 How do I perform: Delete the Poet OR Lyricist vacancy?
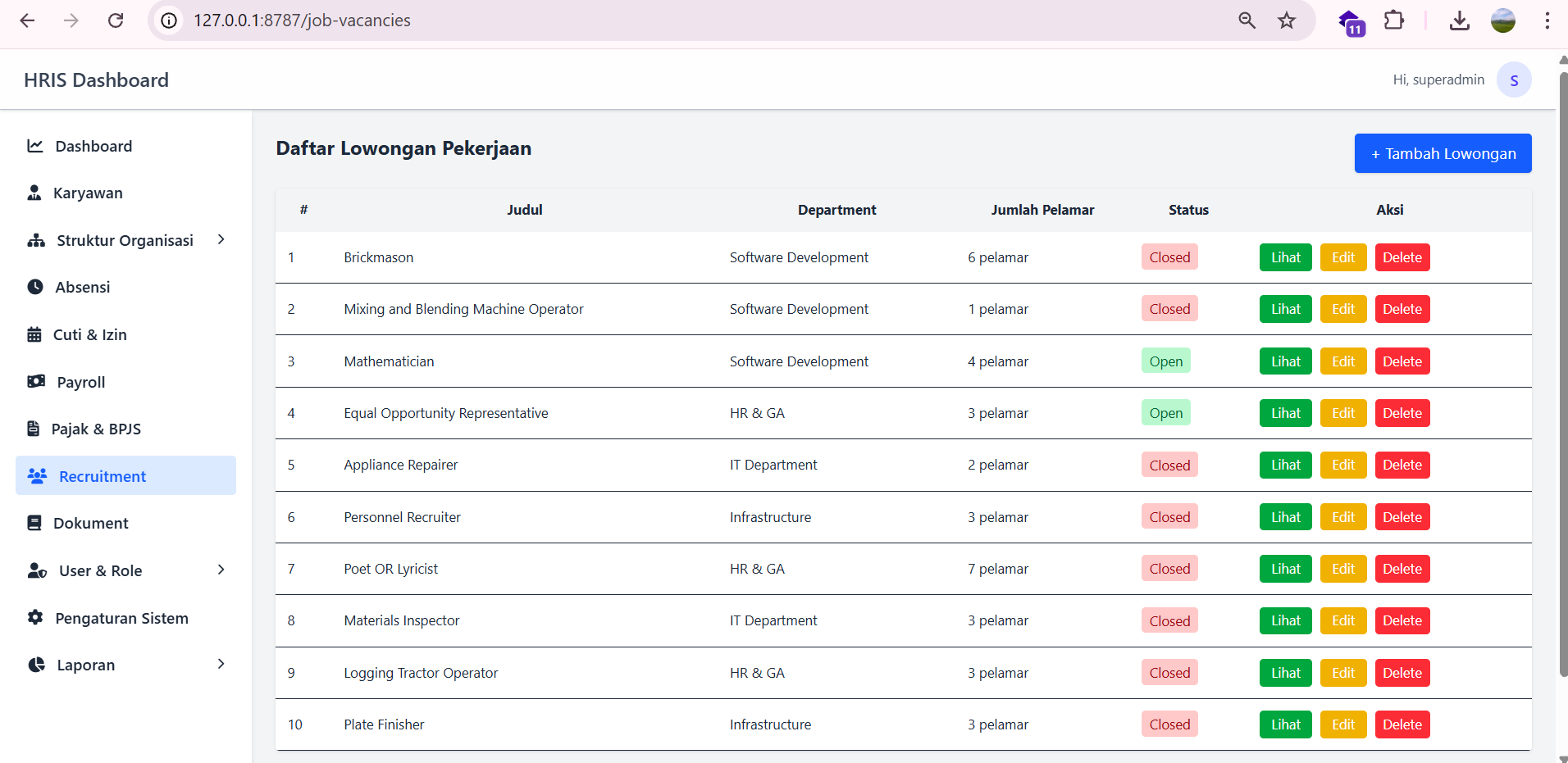click(x=1402, y=569)
